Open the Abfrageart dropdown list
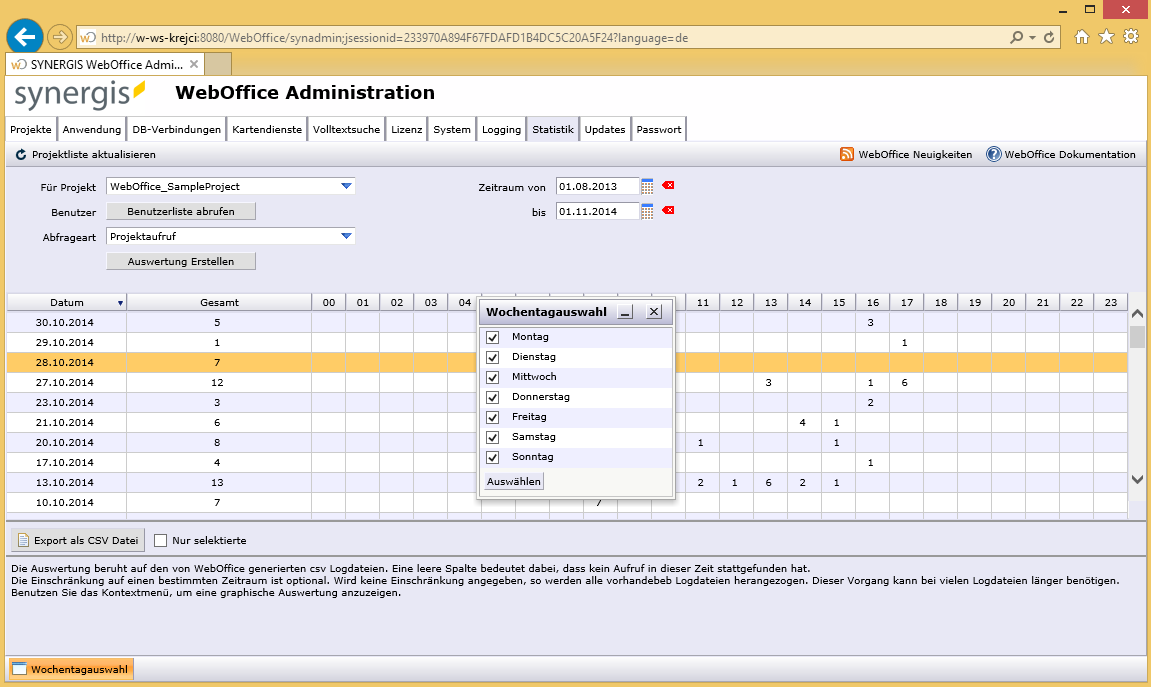 pyautogui.click(x=346, y=236)
